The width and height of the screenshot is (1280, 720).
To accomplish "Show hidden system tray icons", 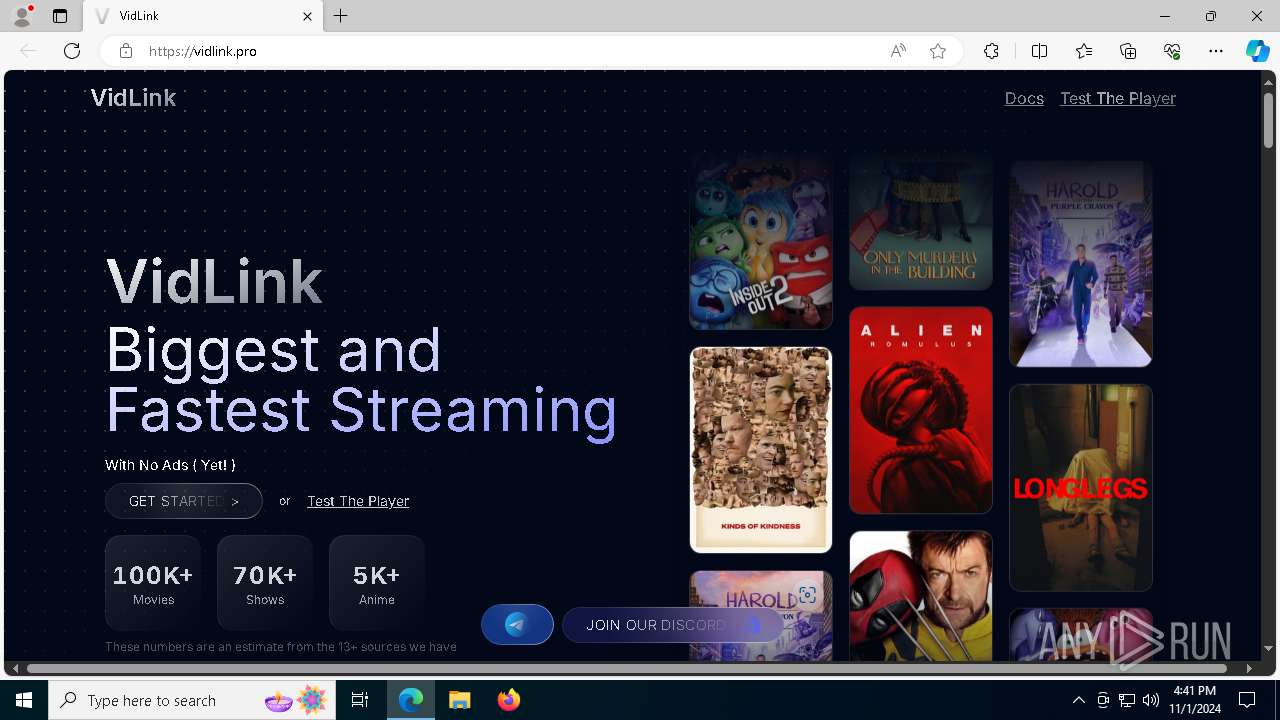I will (1078, 700).
